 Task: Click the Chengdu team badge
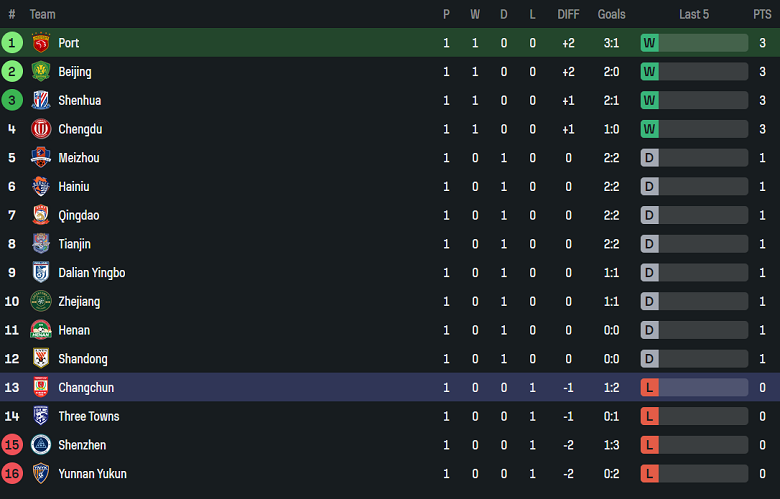coord(40,129)
